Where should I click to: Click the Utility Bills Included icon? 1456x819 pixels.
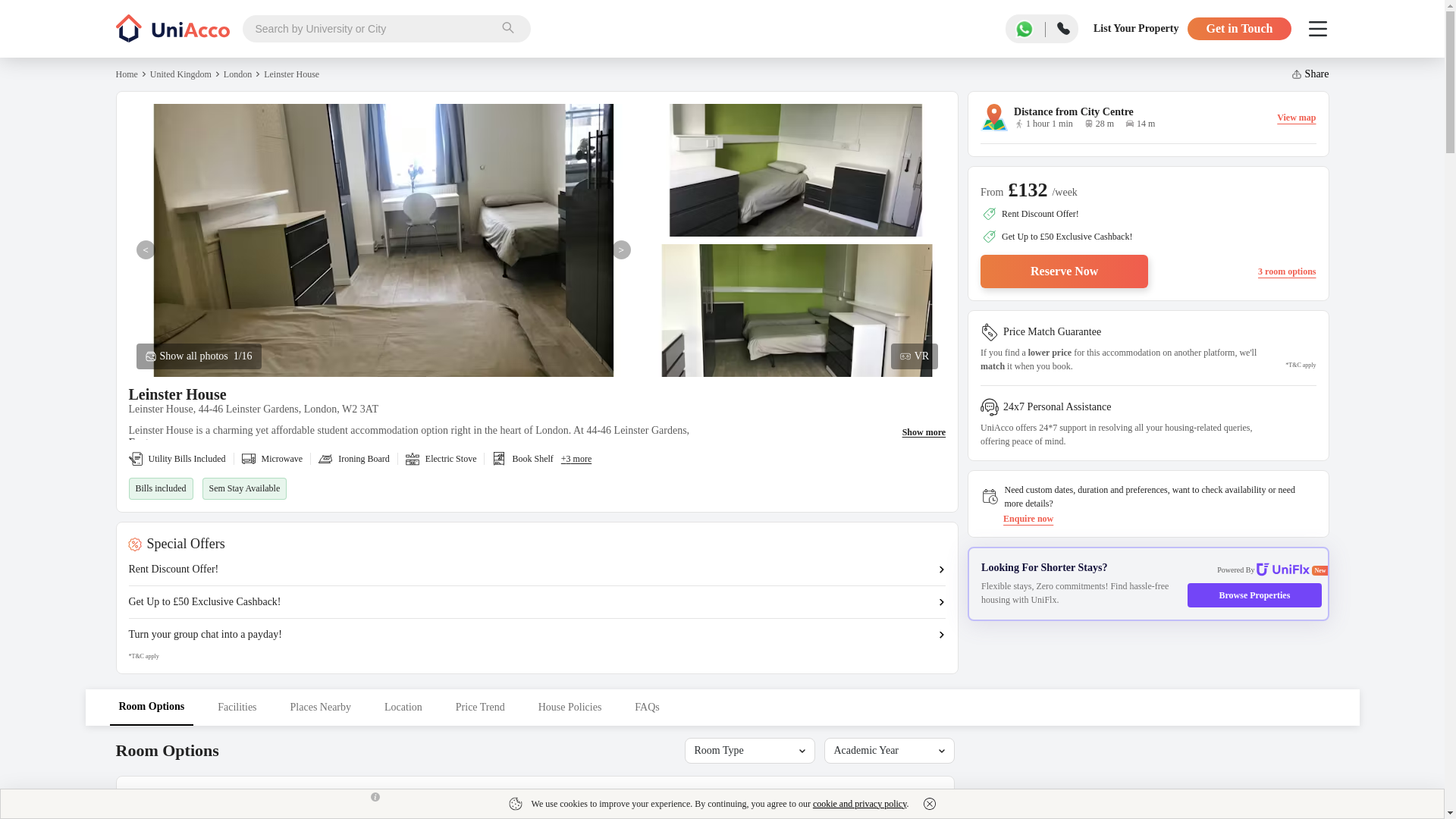point(136,459)
